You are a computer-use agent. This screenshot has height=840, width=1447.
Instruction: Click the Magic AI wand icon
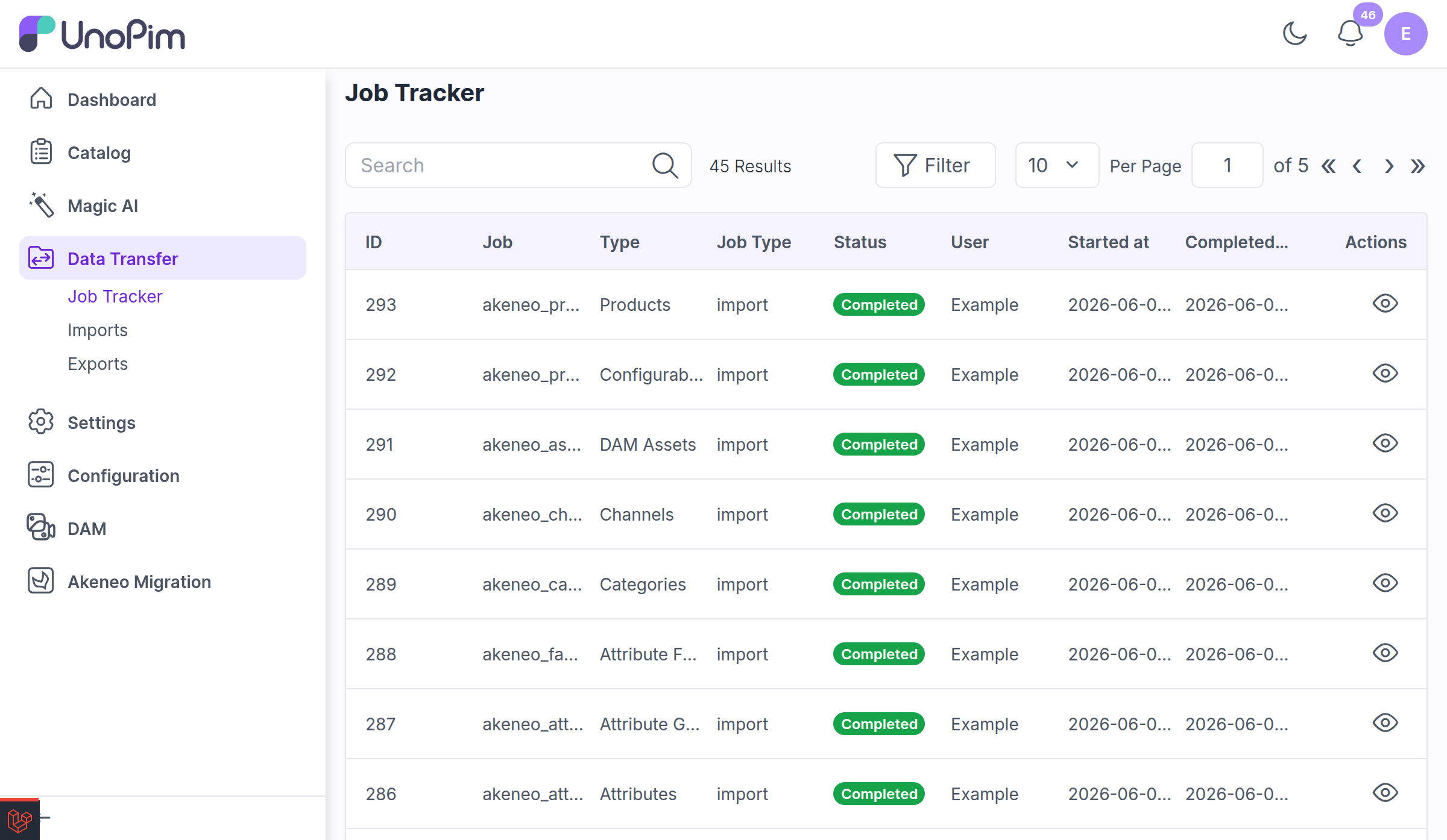[41, 205]
